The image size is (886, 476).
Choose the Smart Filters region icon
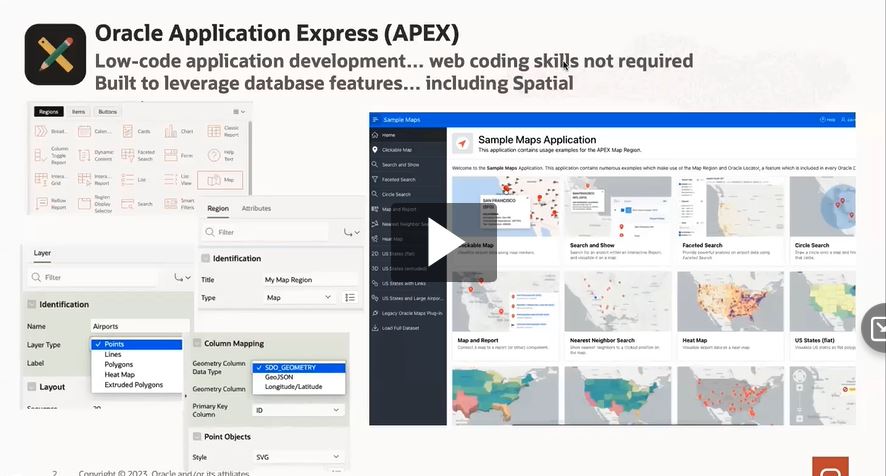[179, 204]
